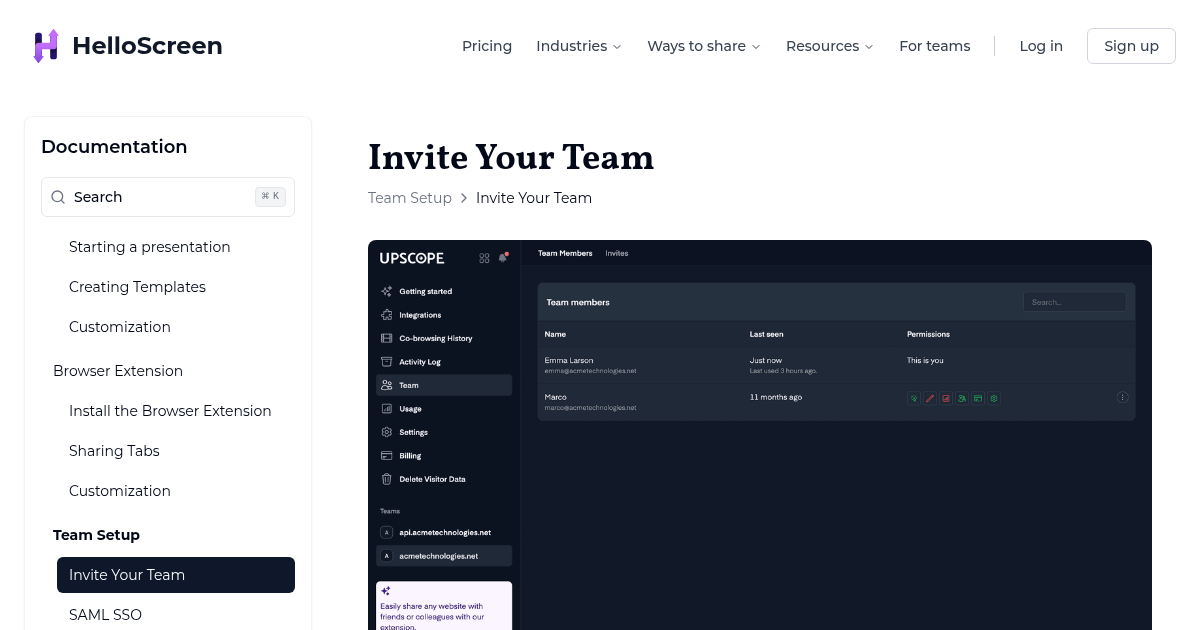This screenshot has height=630, width=1200.
Task: Select the Invite Your Team sidebar item
Action: pyautogui.click(x=176, y=575)
